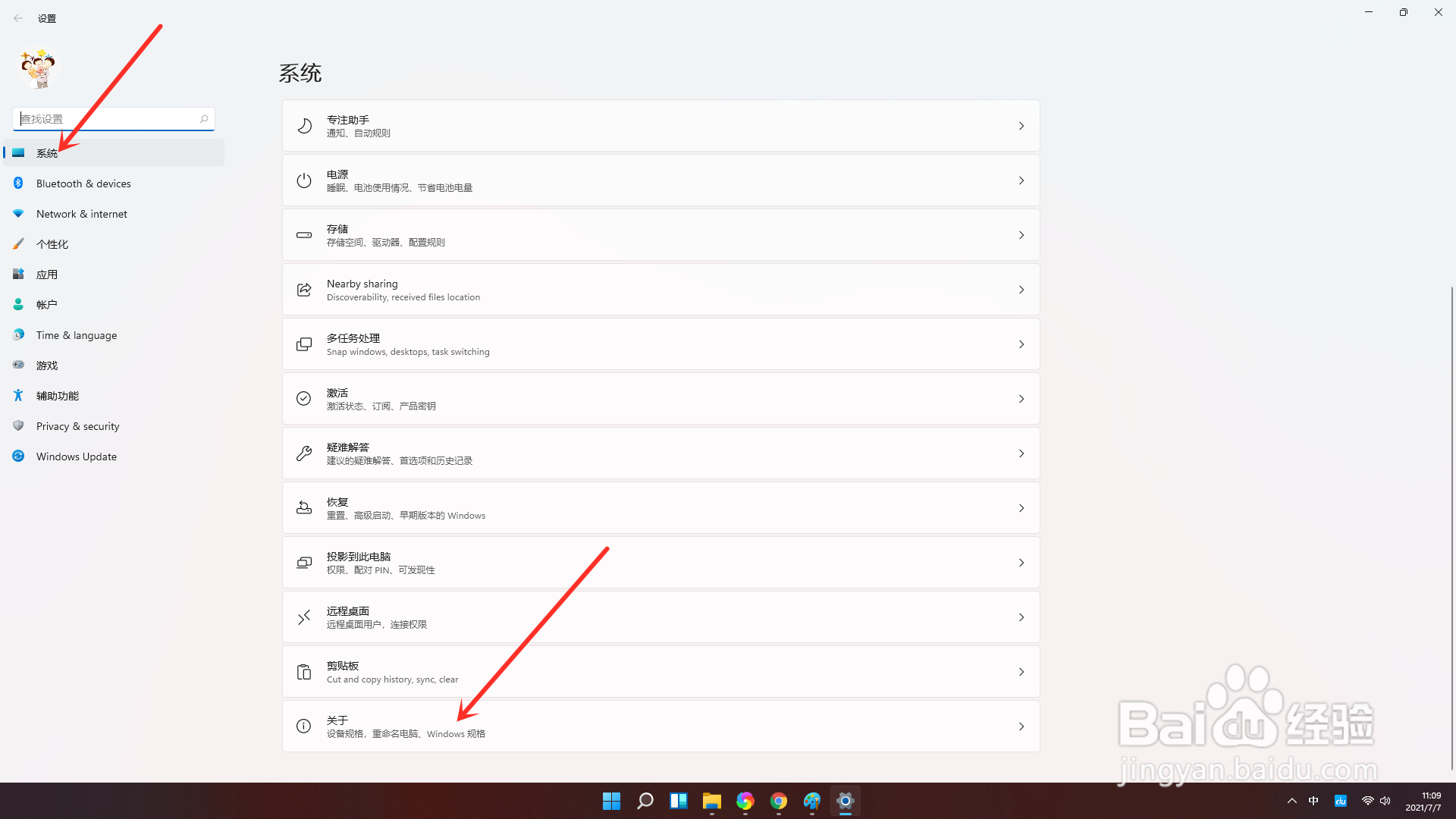Expand the 存储 row chevron
This screenshot has height=819, width=1456.
[1021, 235]
